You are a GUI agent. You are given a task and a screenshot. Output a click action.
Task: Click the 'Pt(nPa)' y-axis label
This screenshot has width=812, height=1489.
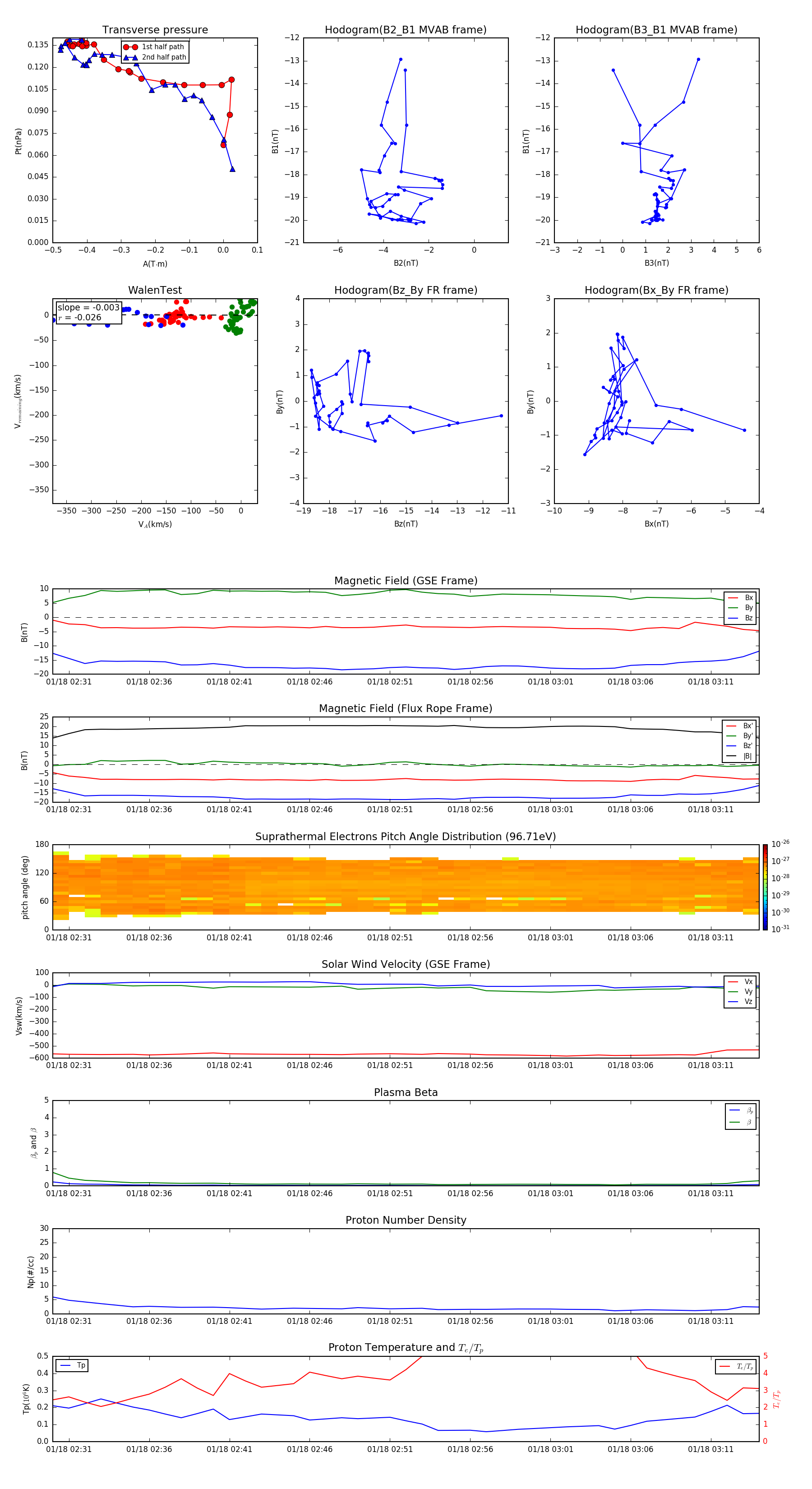18,141
